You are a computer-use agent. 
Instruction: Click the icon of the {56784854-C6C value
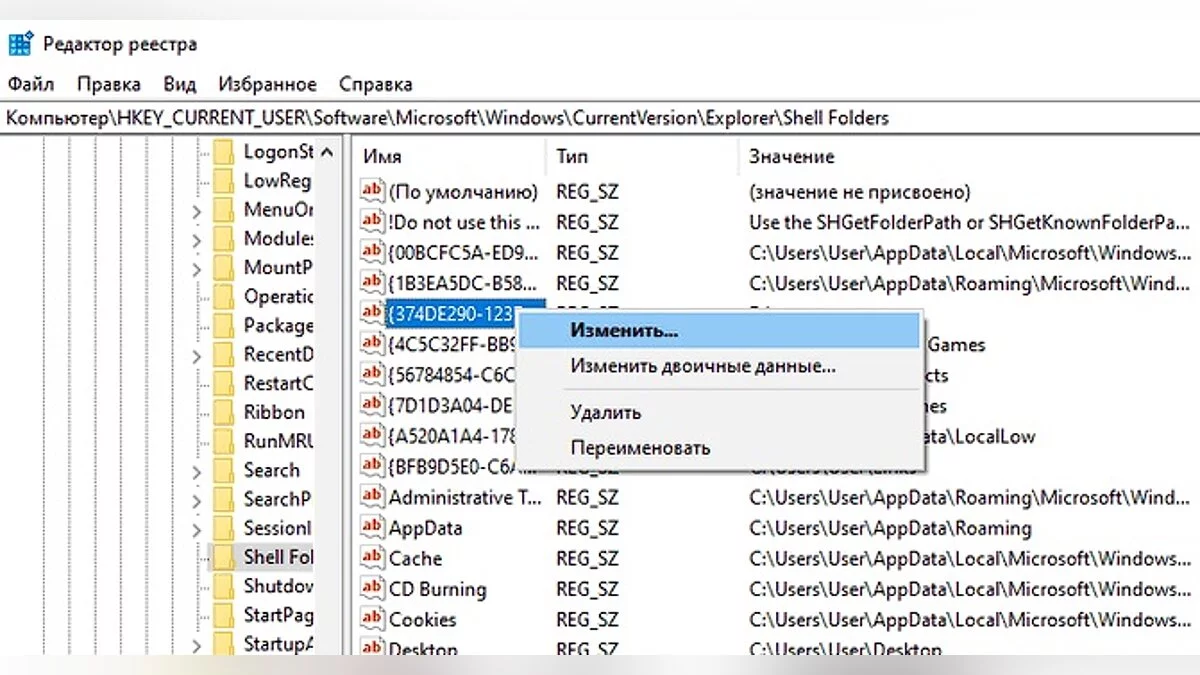[373, 375]
